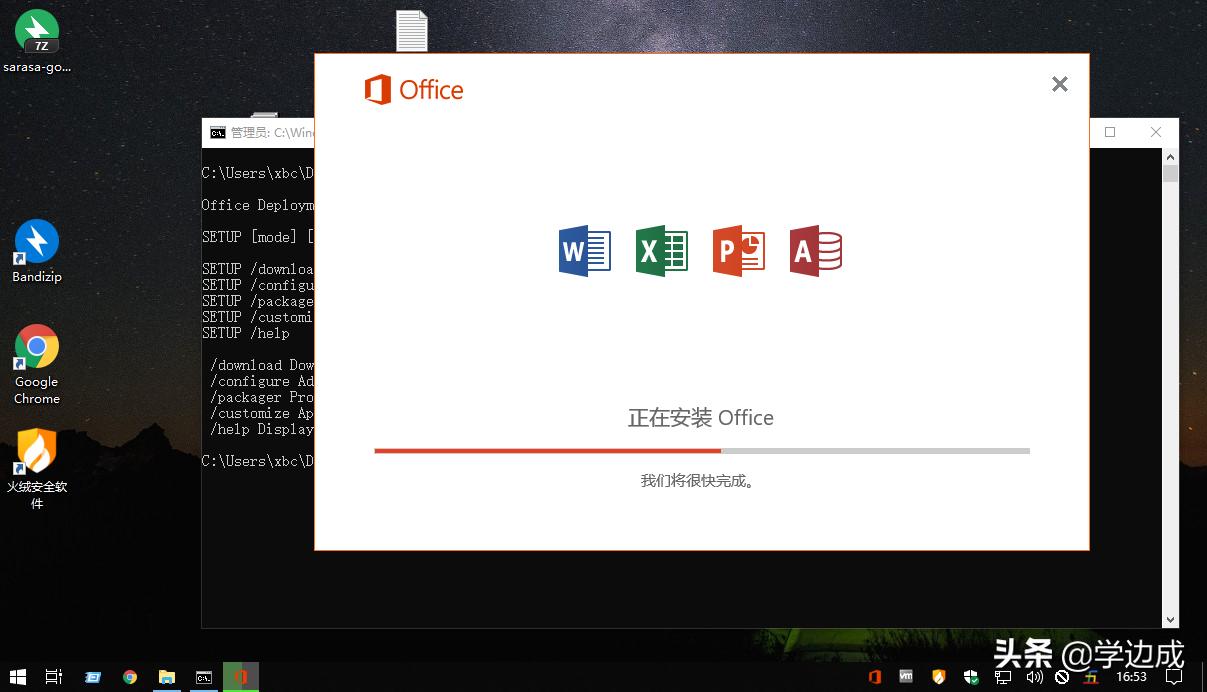Click the Word icon in the installer

584,251
